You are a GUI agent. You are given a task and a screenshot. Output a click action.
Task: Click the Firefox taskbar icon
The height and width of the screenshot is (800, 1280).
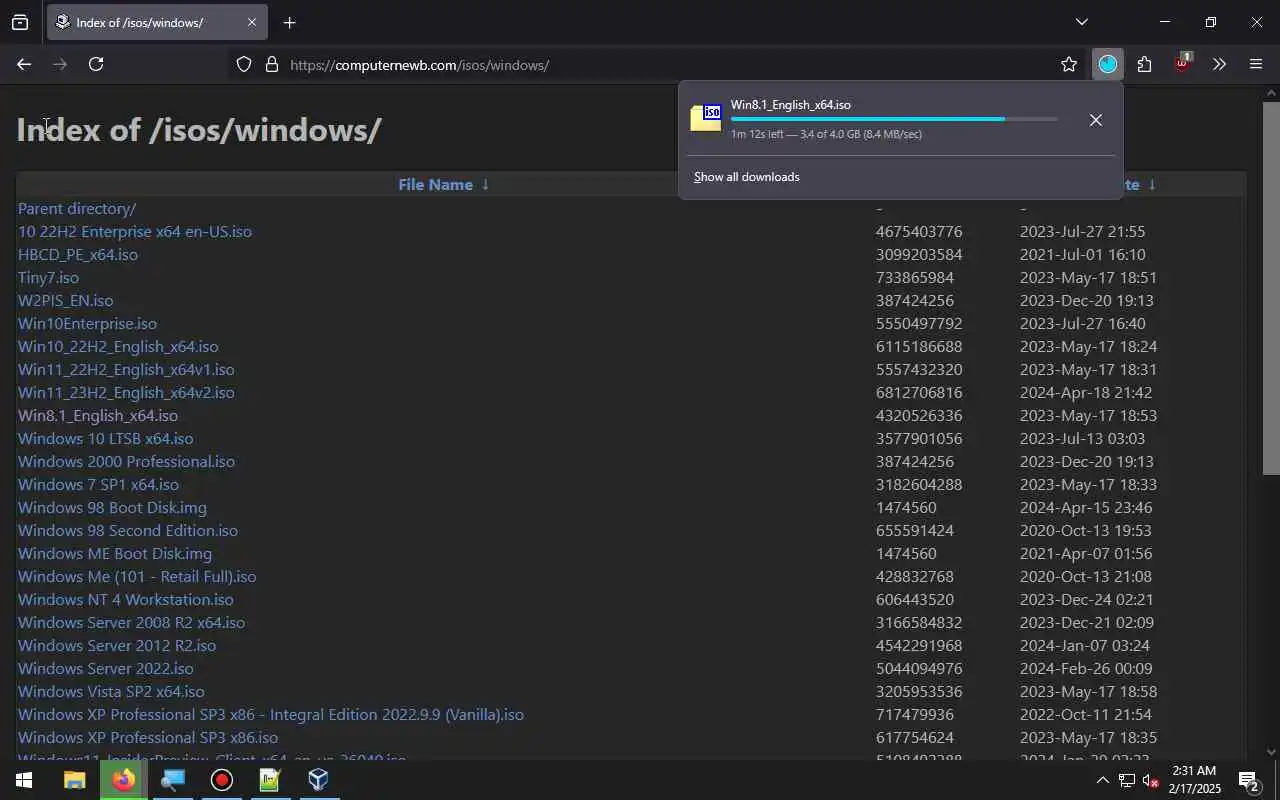[x=124, y=780]
